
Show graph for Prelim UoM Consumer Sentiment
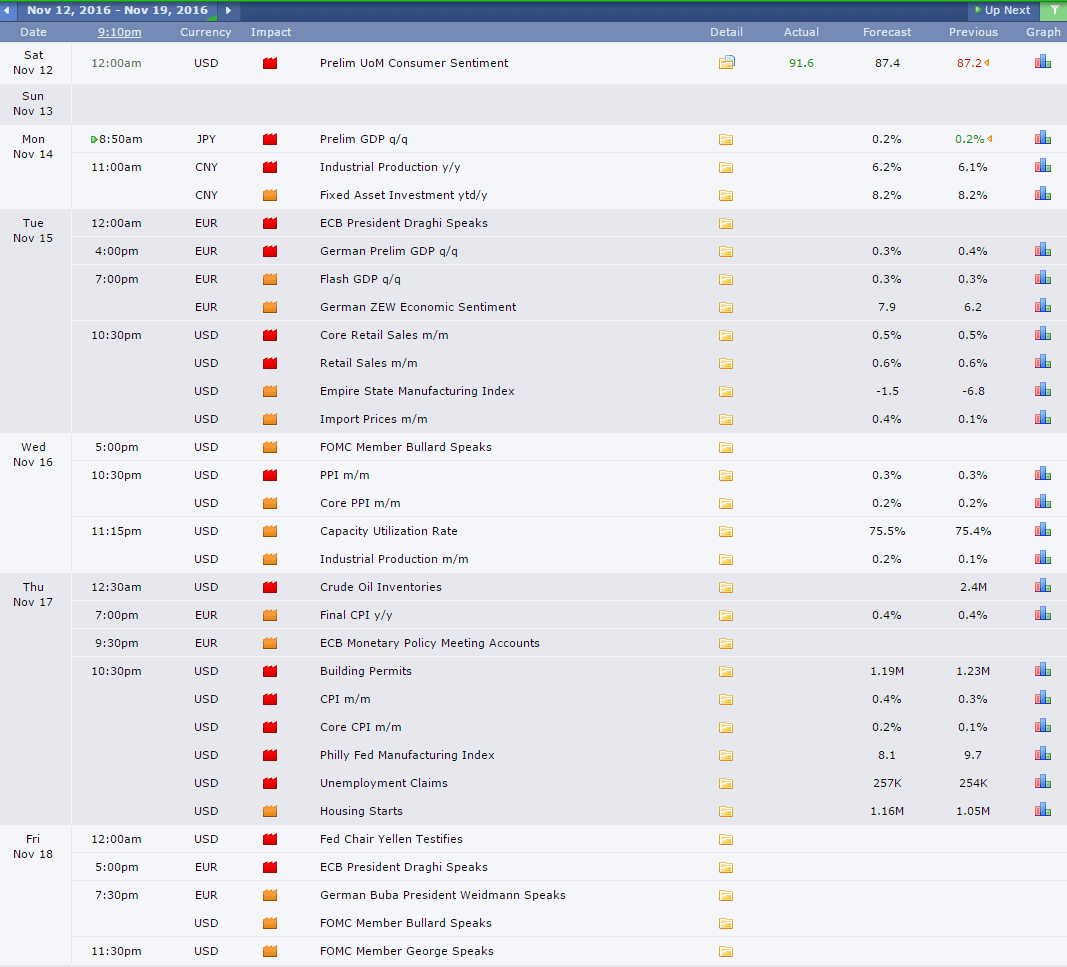[1043, 62]
